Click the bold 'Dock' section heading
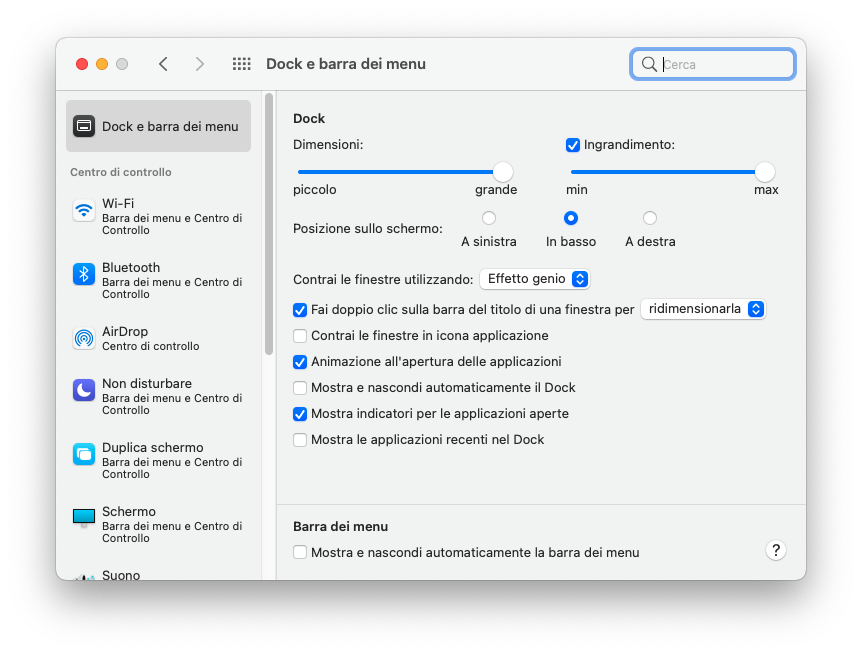 [309, 119]
